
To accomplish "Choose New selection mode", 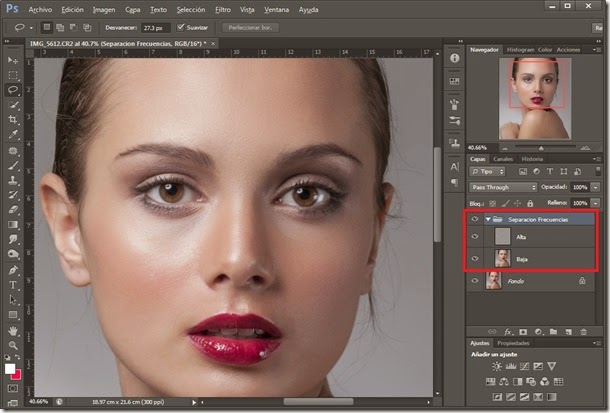I will [x=47, y=27].
